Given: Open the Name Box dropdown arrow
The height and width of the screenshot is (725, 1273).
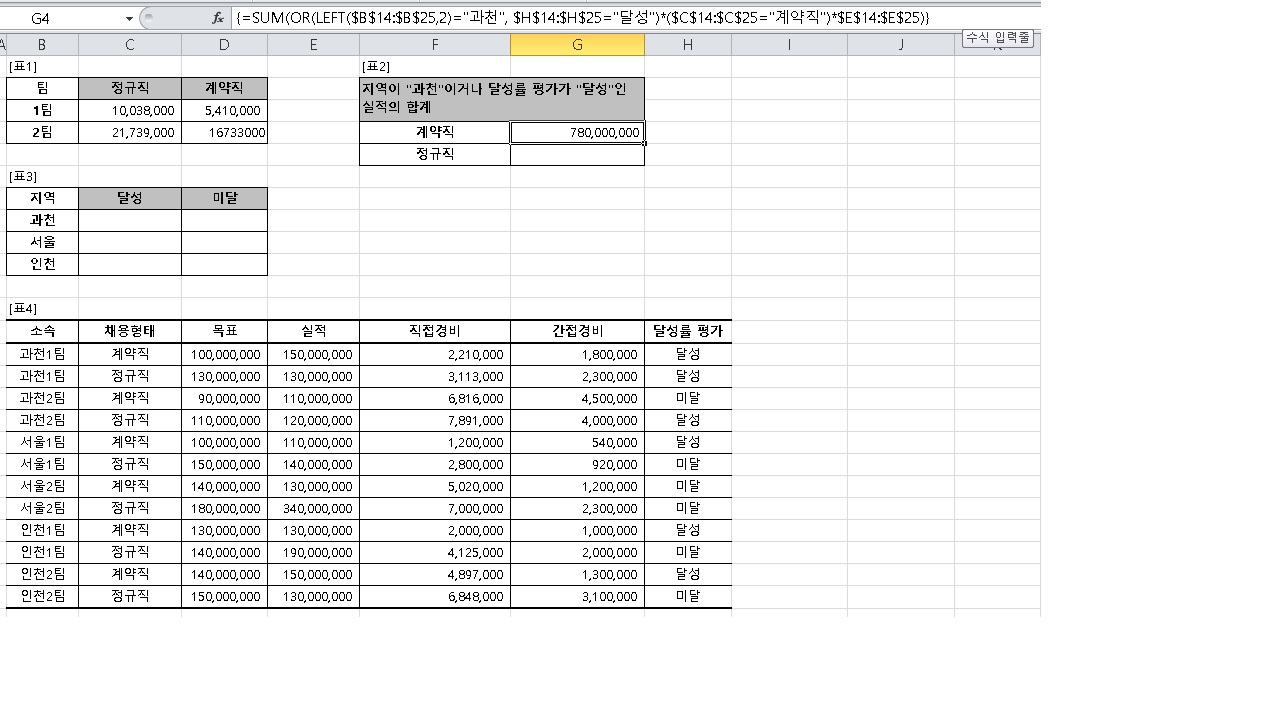Looking at the screenshot, I should pyautogui.click(x=129, y=19).
